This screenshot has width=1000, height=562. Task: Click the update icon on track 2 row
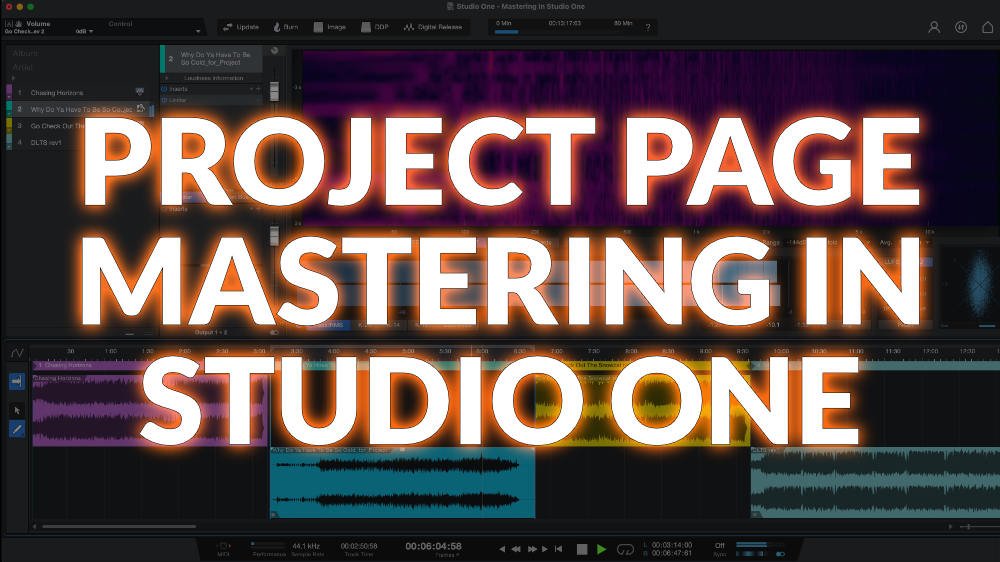point(141,108)
